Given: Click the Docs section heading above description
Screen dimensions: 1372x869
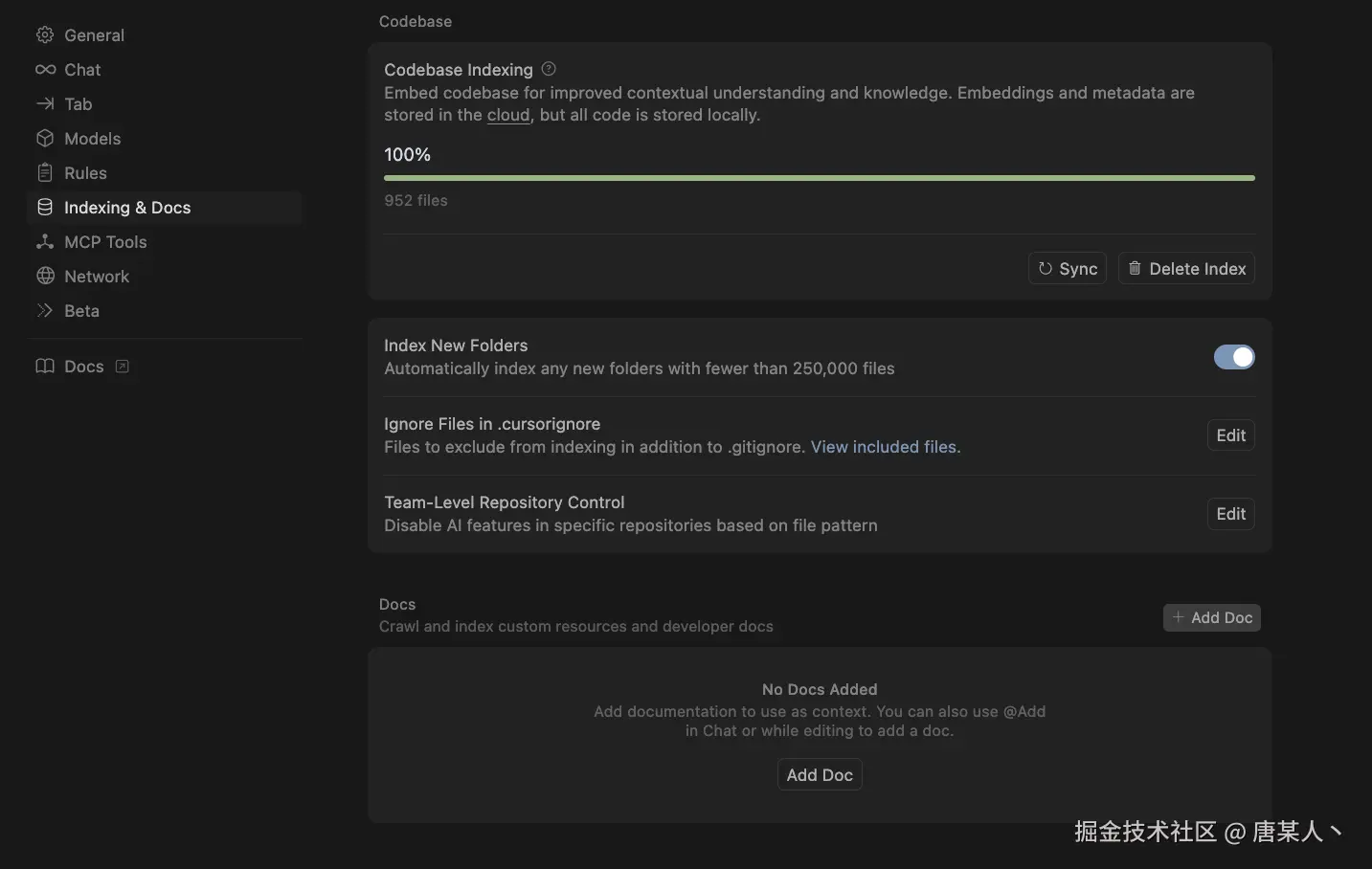Looking at the screenshot, I should [x=397, y=604].
